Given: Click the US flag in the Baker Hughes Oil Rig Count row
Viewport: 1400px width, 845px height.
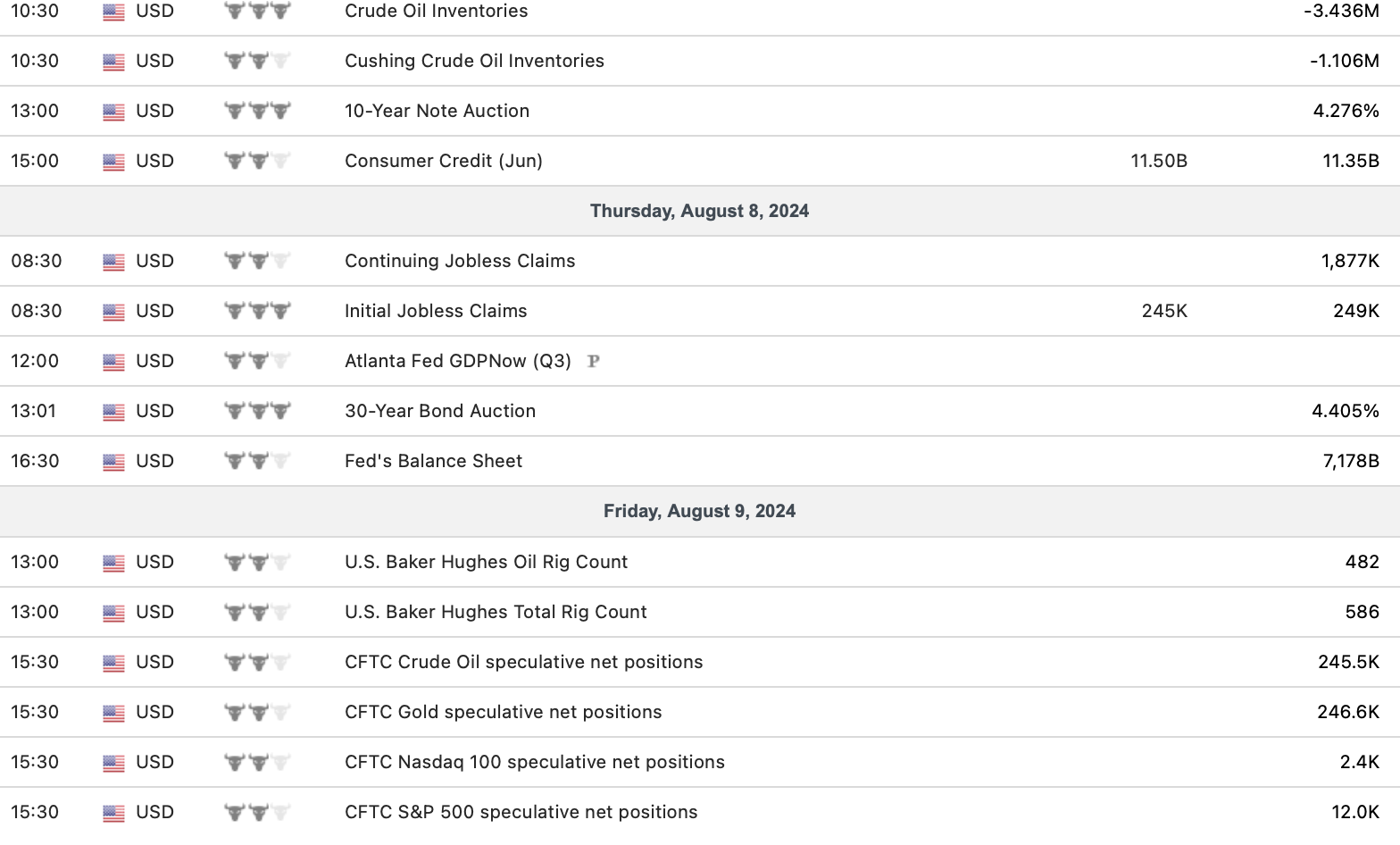Looking at the screenshot, I should [x=113, y=563].
